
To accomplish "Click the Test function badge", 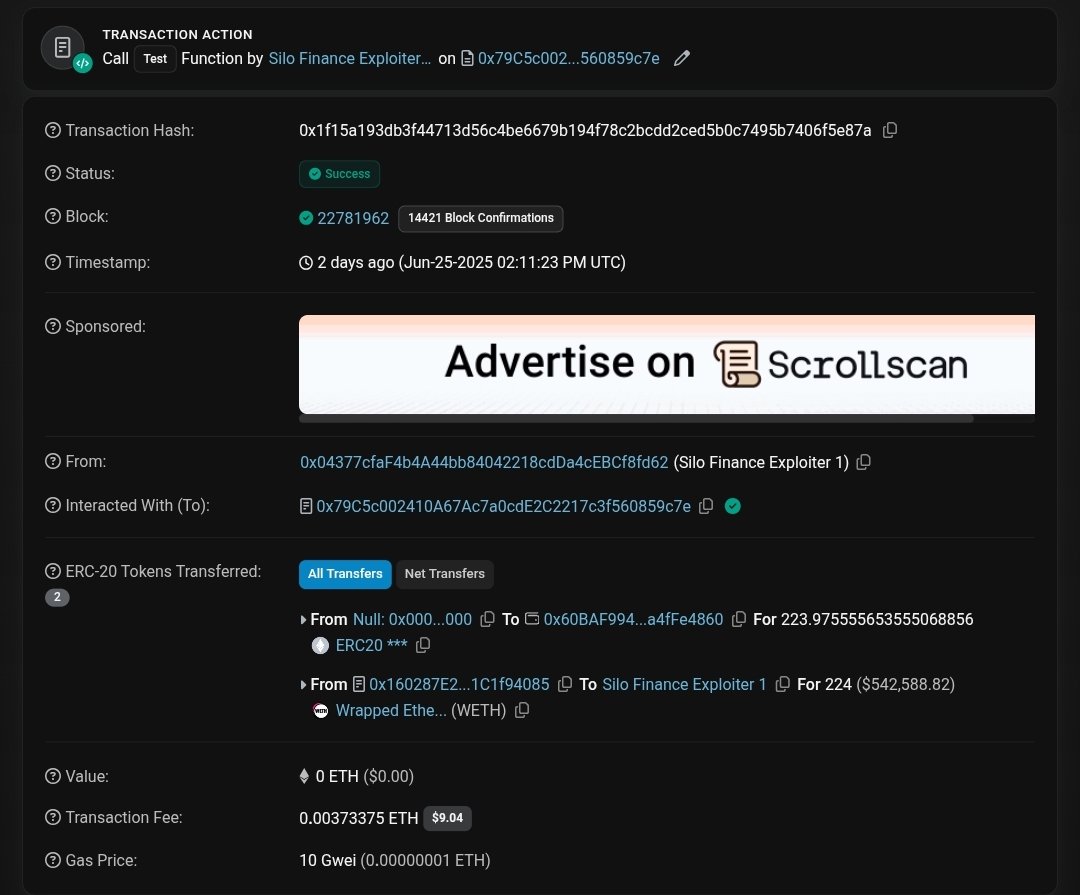I will tap(155, 59).
